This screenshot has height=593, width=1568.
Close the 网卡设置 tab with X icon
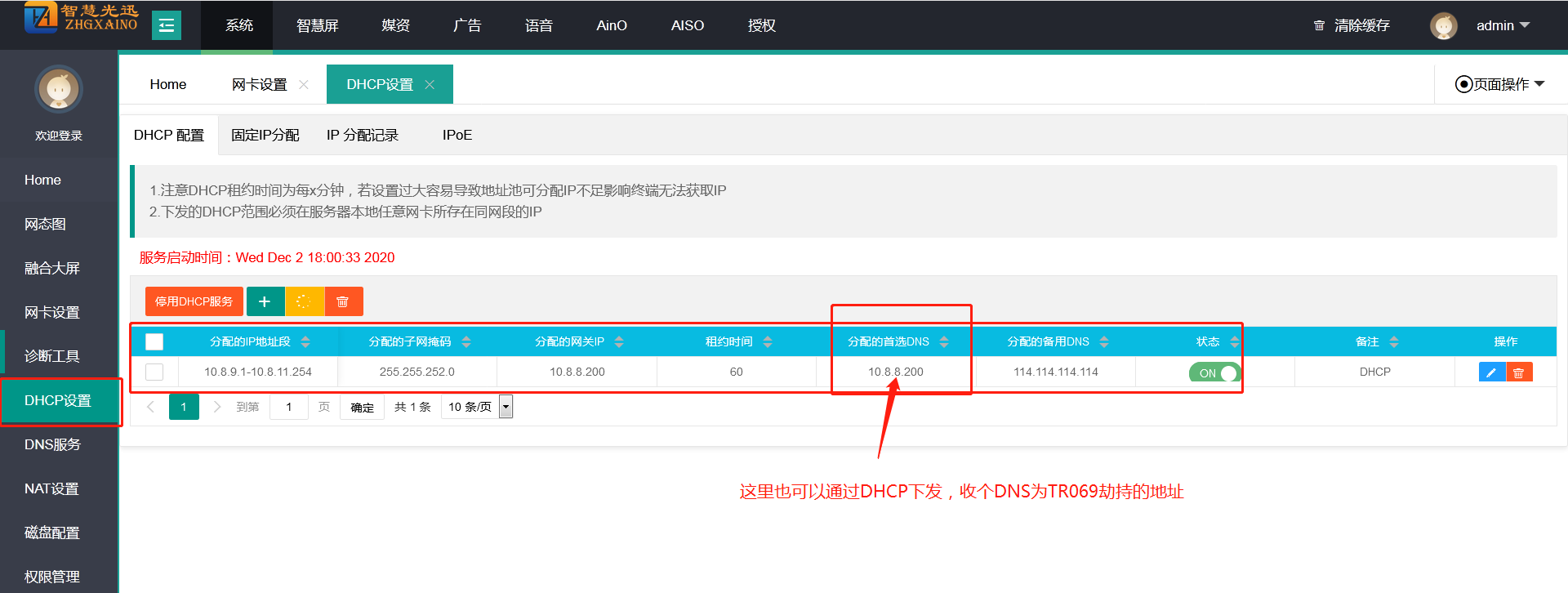304,84
